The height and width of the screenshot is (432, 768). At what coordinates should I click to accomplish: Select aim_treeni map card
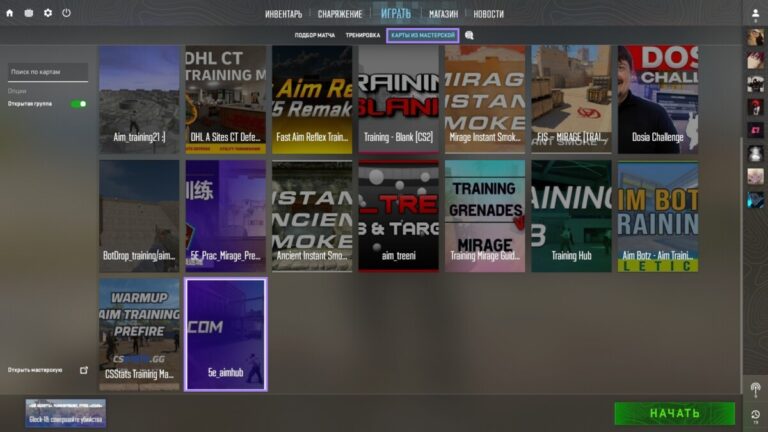click(x=399, y=216)
